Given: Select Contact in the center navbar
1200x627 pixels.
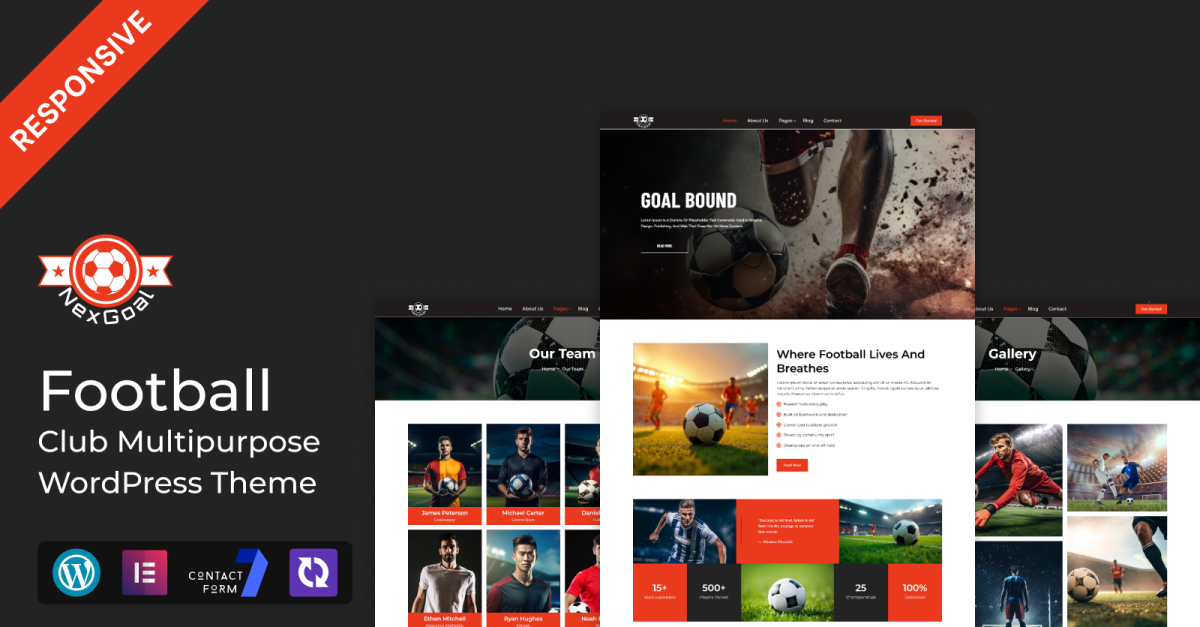Looking at the screenshot, I should tap(832, 121).
